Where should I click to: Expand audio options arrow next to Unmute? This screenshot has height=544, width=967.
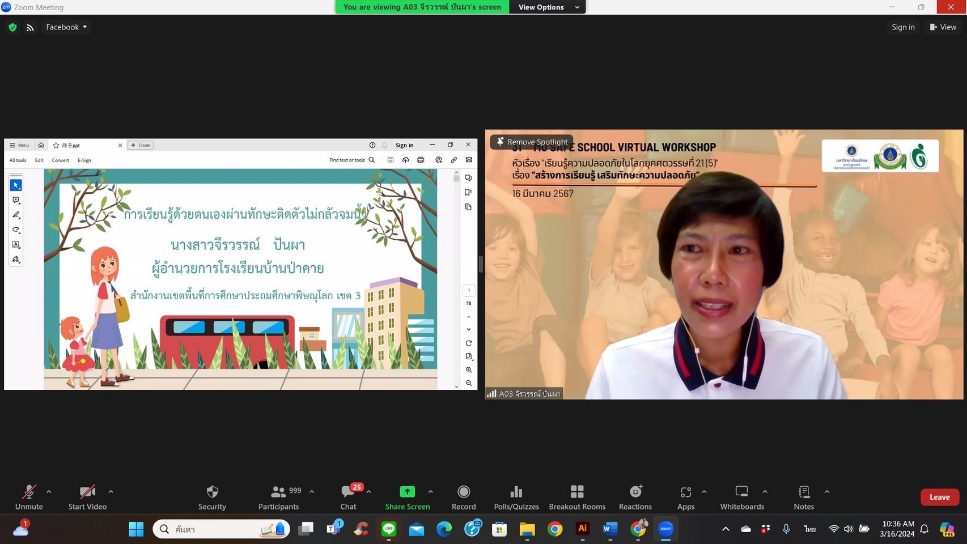click(49, 492)
